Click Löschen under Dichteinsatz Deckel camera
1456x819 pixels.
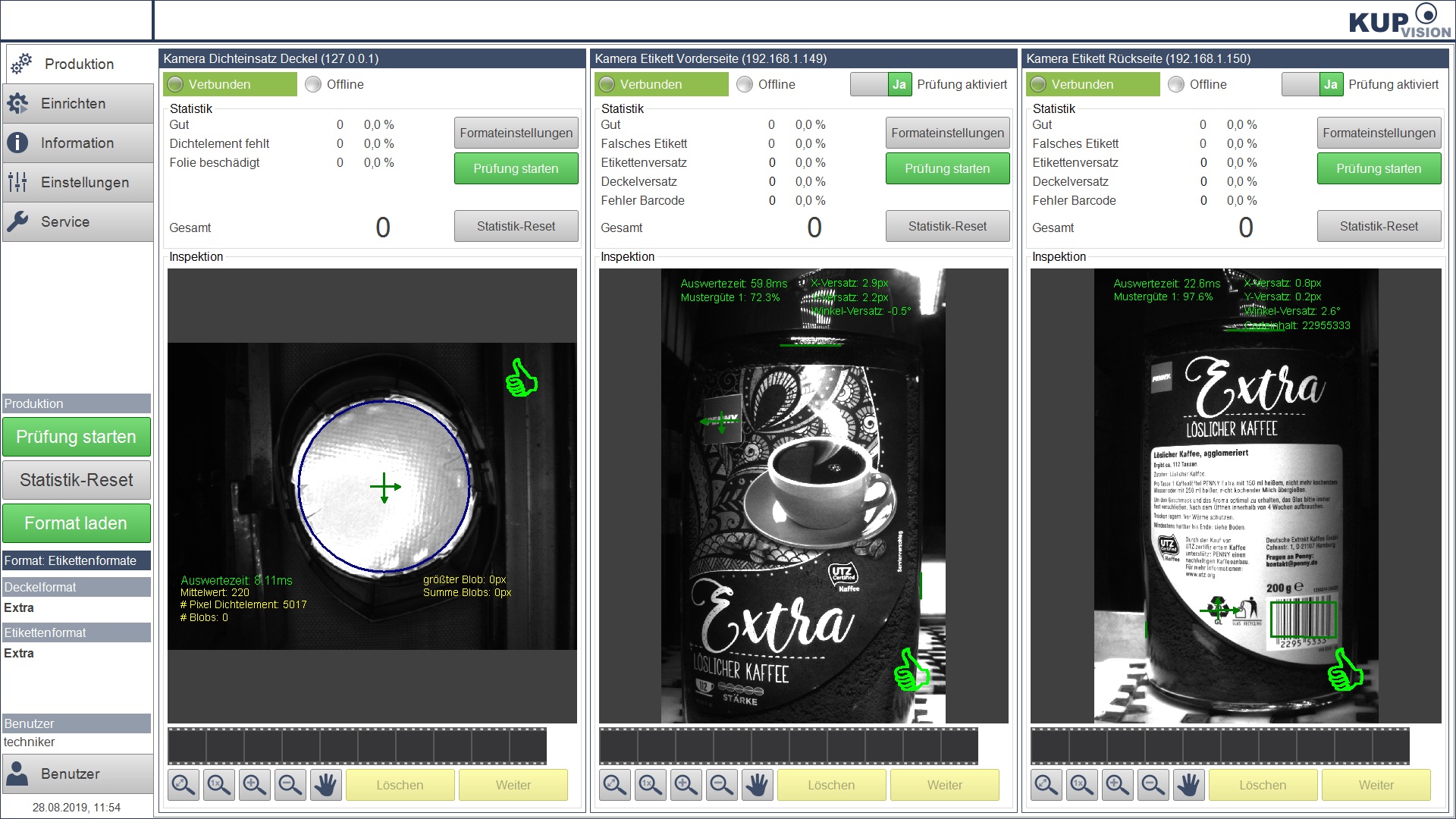point(400,785)
